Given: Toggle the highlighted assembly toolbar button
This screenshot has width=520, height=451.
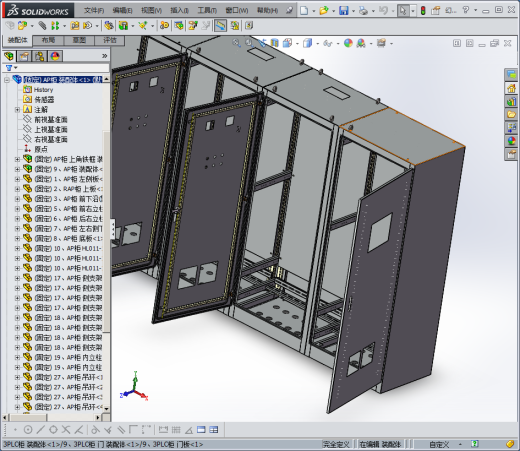Looking at the screenshot, I should pos(220,25).
